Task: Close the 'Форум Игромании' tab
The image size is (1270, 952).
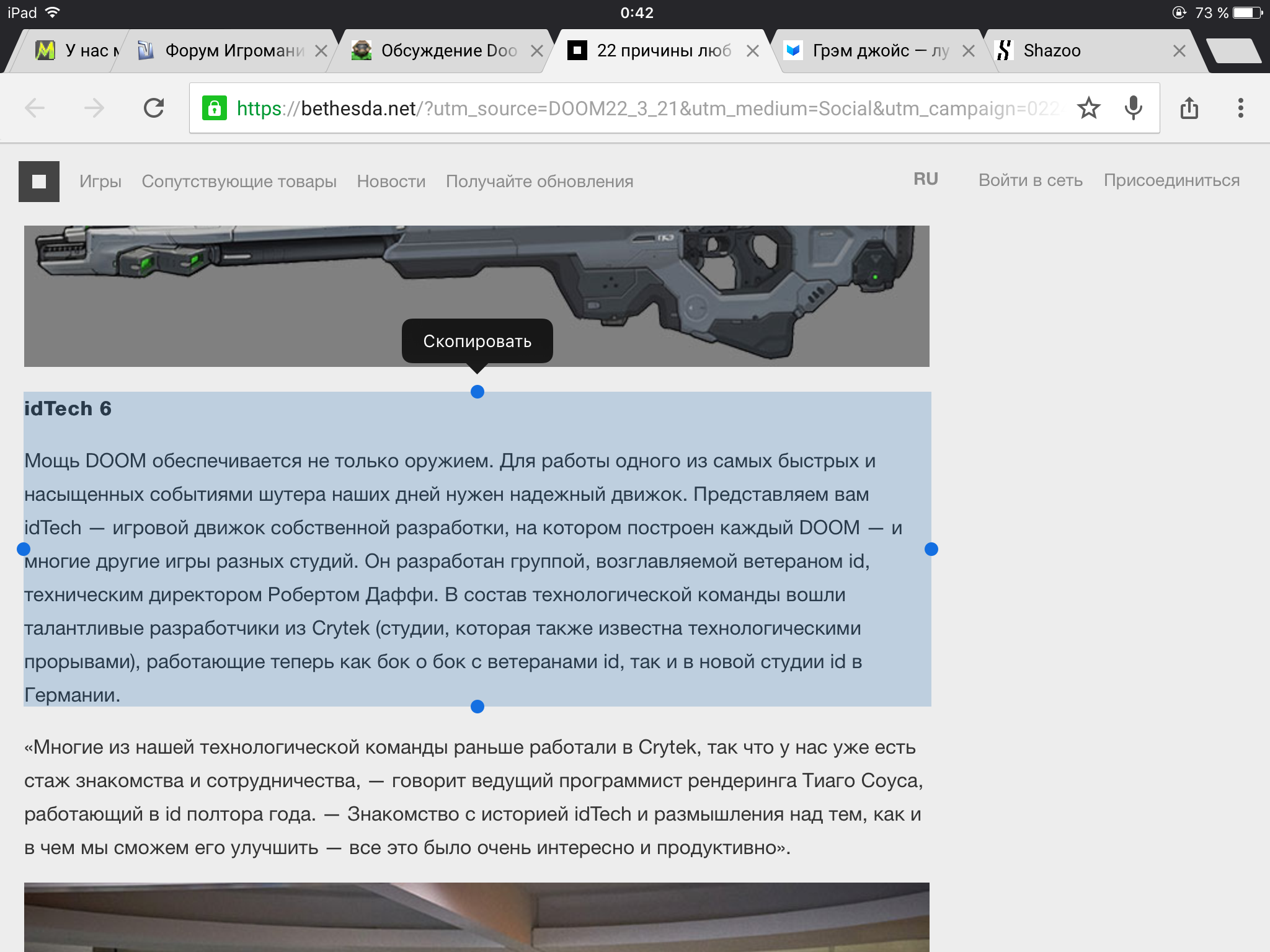Action: click(321, 51)
